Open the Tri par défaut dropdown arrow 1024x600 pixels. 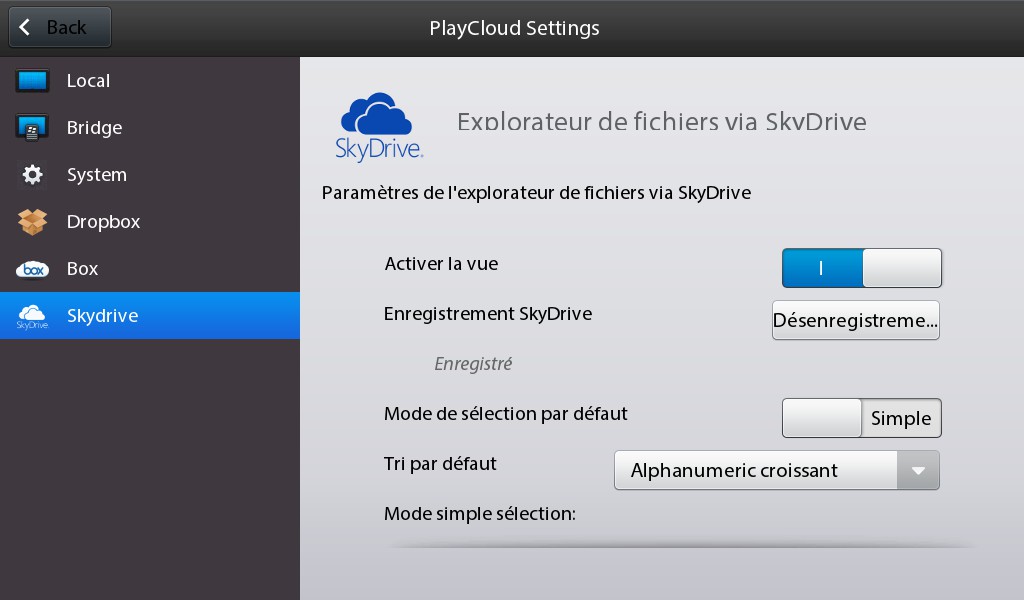[918, 470]
